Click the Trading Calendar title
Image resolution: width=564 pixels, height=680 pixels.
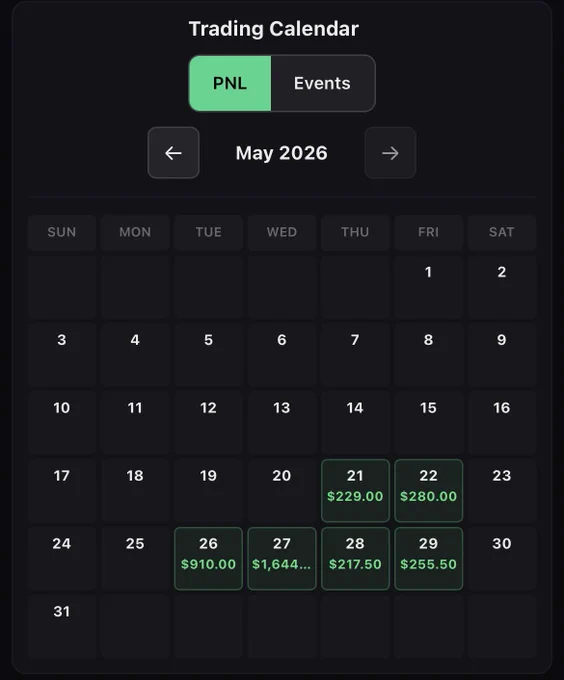pos(274,29)
